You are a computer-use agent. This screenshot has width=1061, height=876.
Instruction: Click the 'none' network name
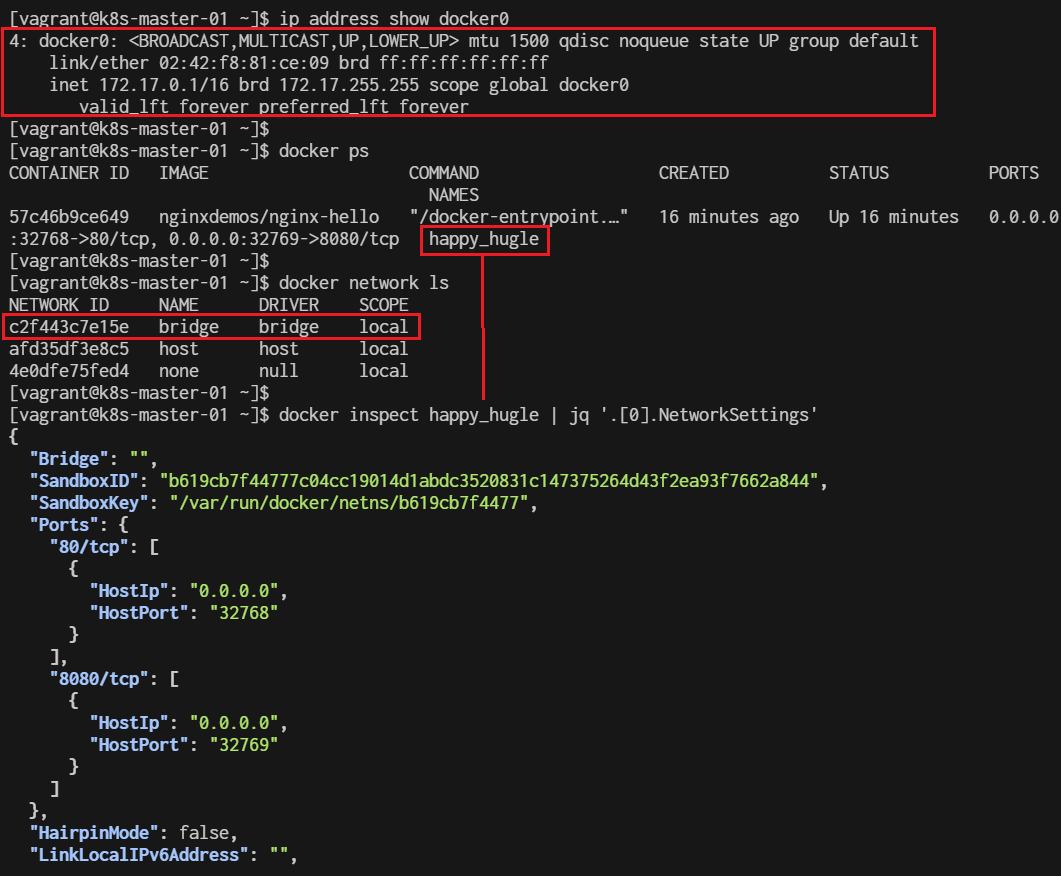pyautogui.click(x=179, y=371)
